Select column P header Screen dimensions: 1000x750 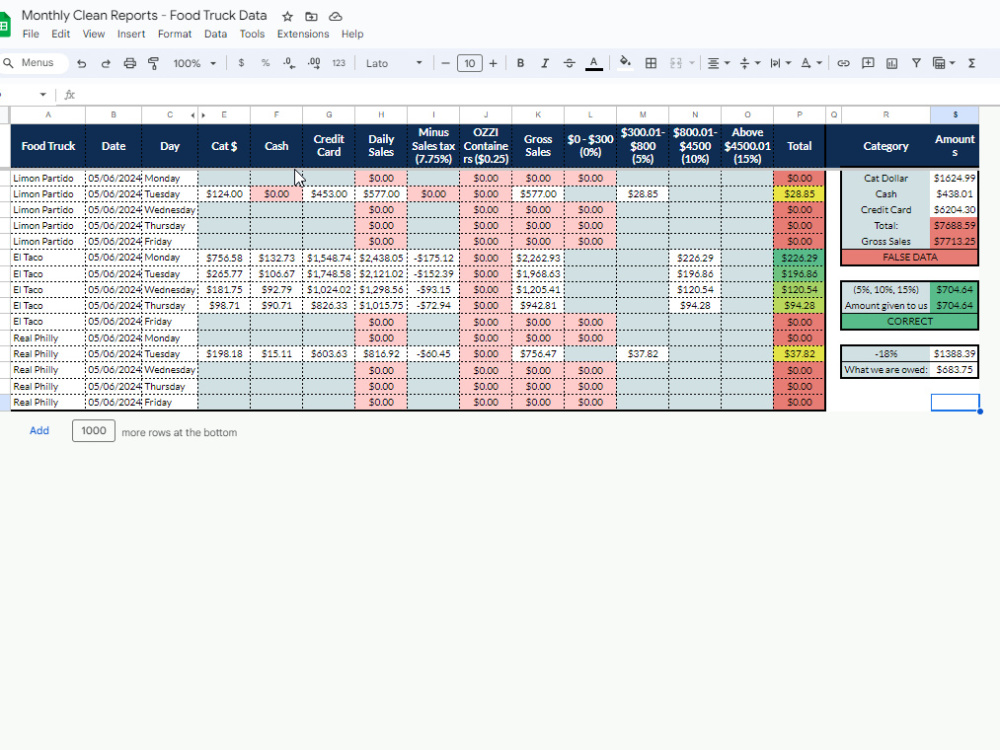point(799,115)
